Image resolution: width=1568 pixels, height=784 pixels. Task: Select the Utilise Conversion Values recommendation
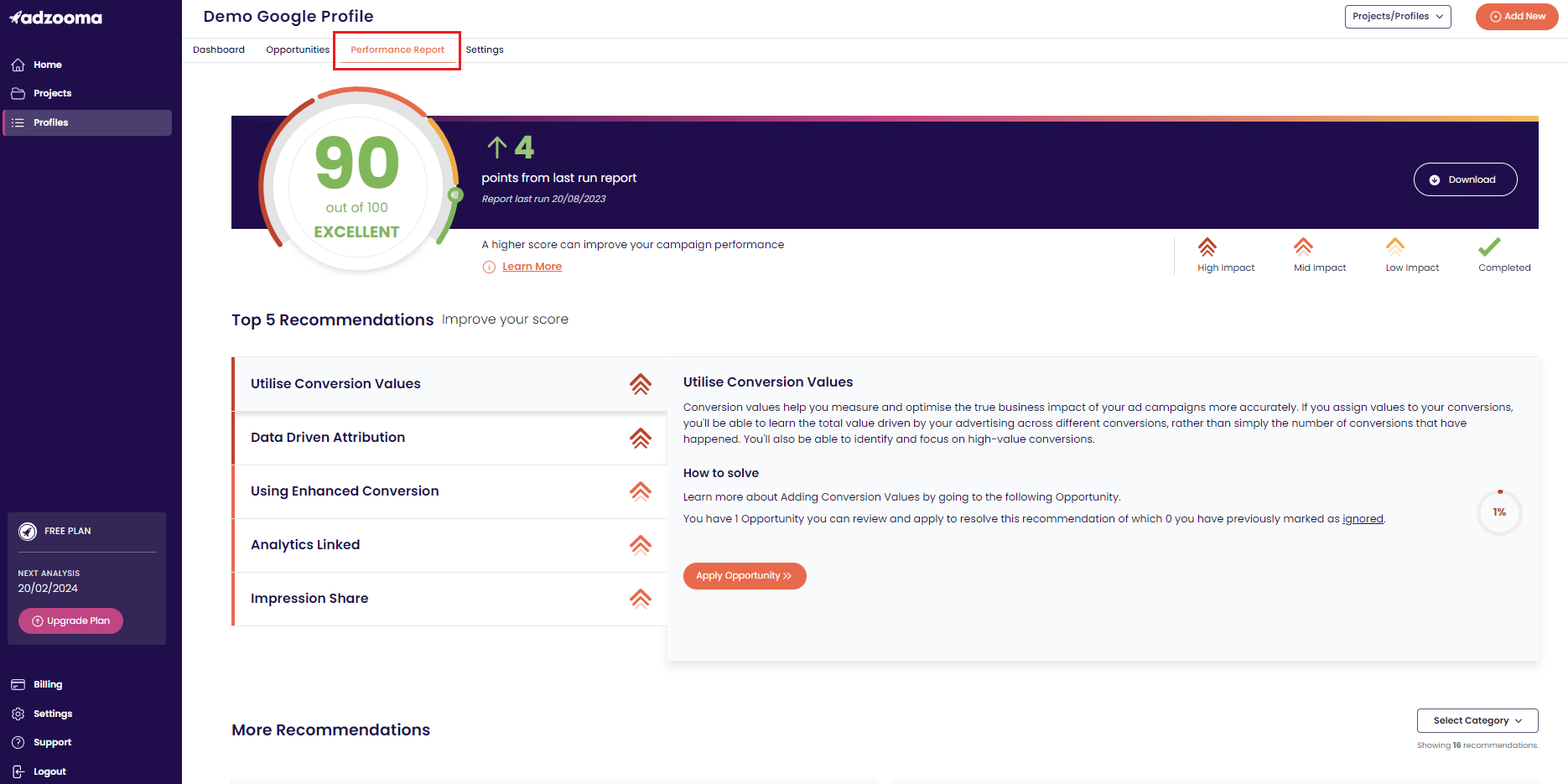(449, 384)
